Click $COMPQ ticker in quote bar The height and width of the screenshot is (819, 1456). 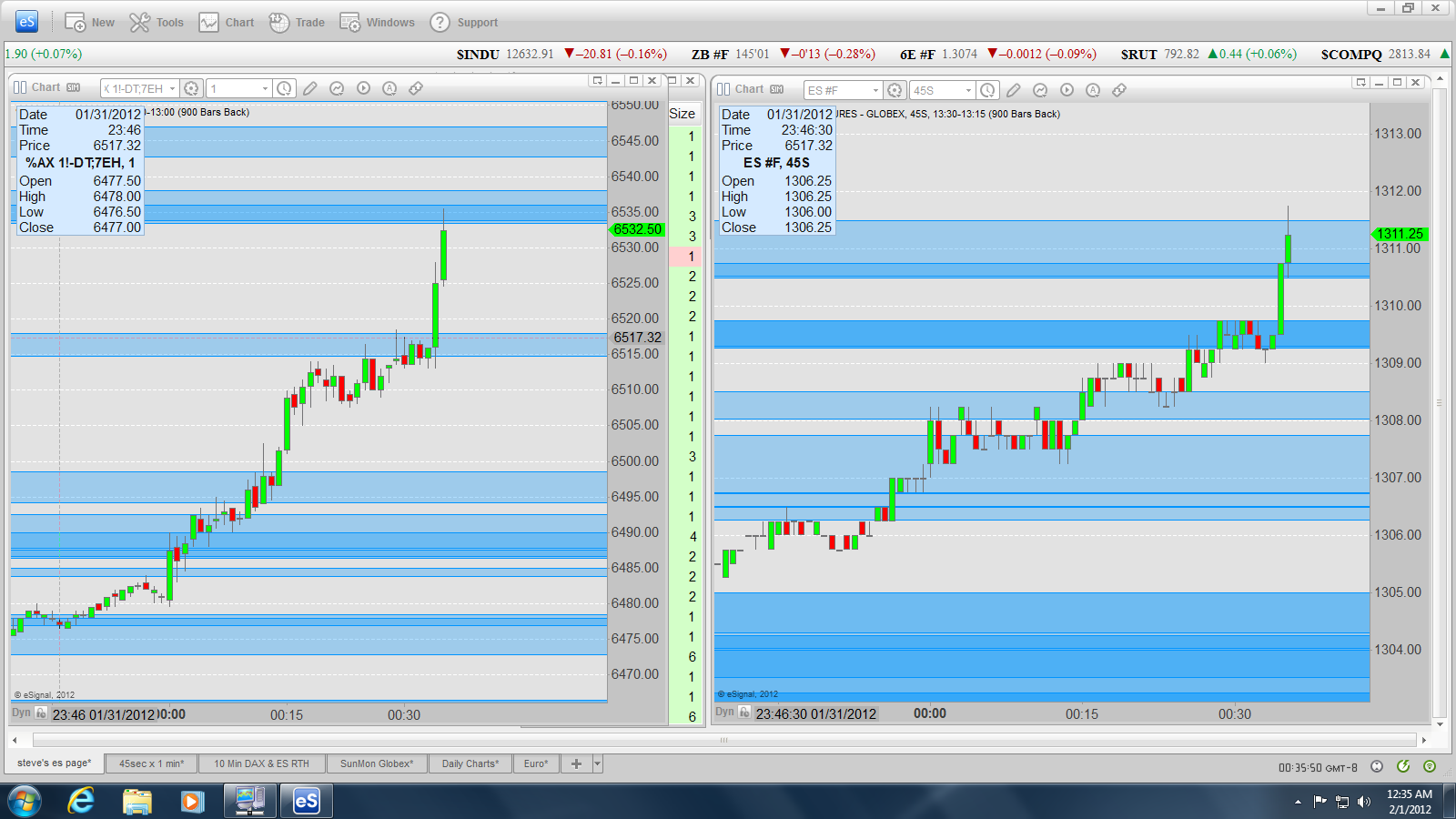point(1351,55)
